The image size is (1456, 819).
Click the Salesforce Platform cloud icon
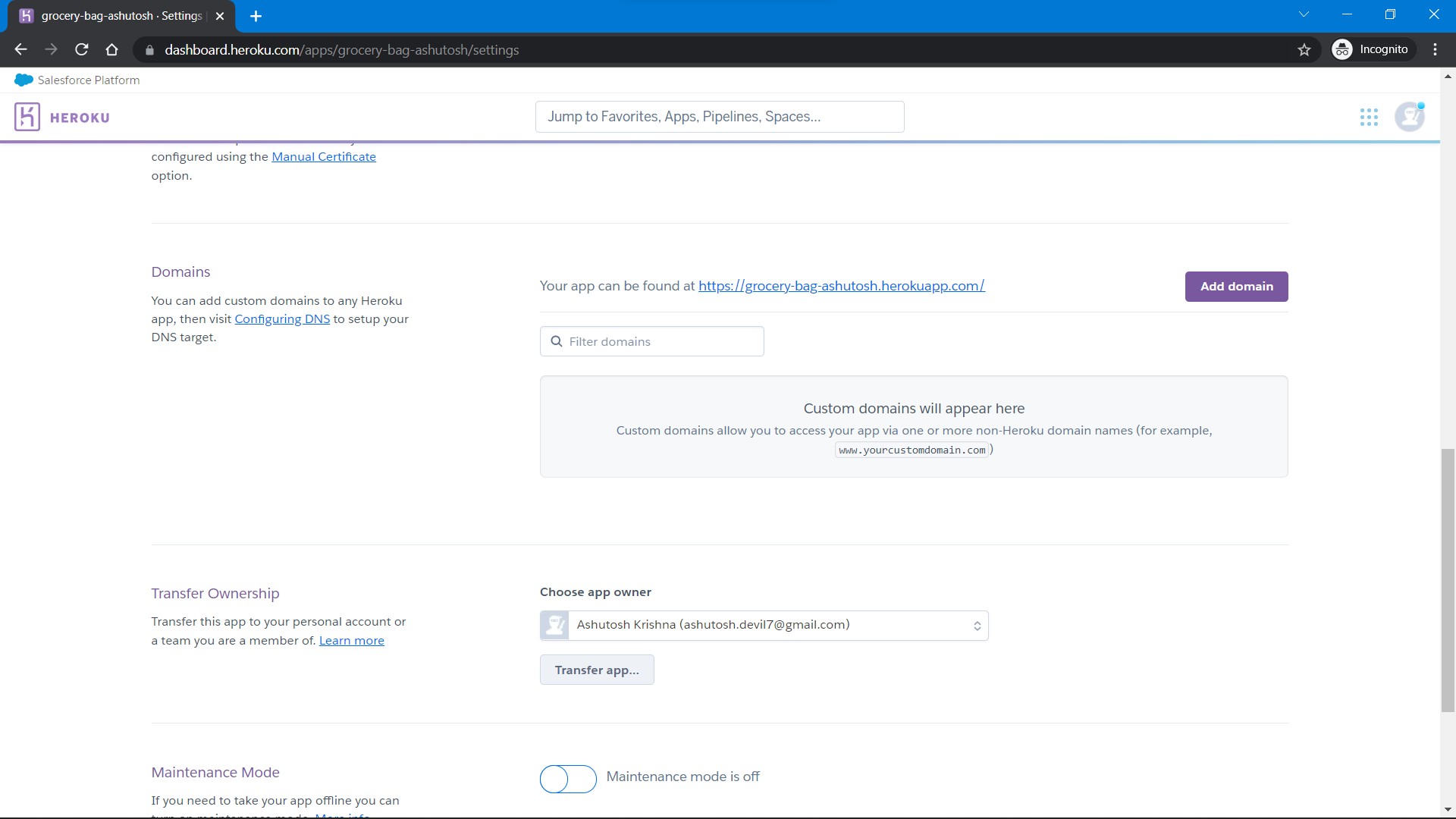(24, 80)
